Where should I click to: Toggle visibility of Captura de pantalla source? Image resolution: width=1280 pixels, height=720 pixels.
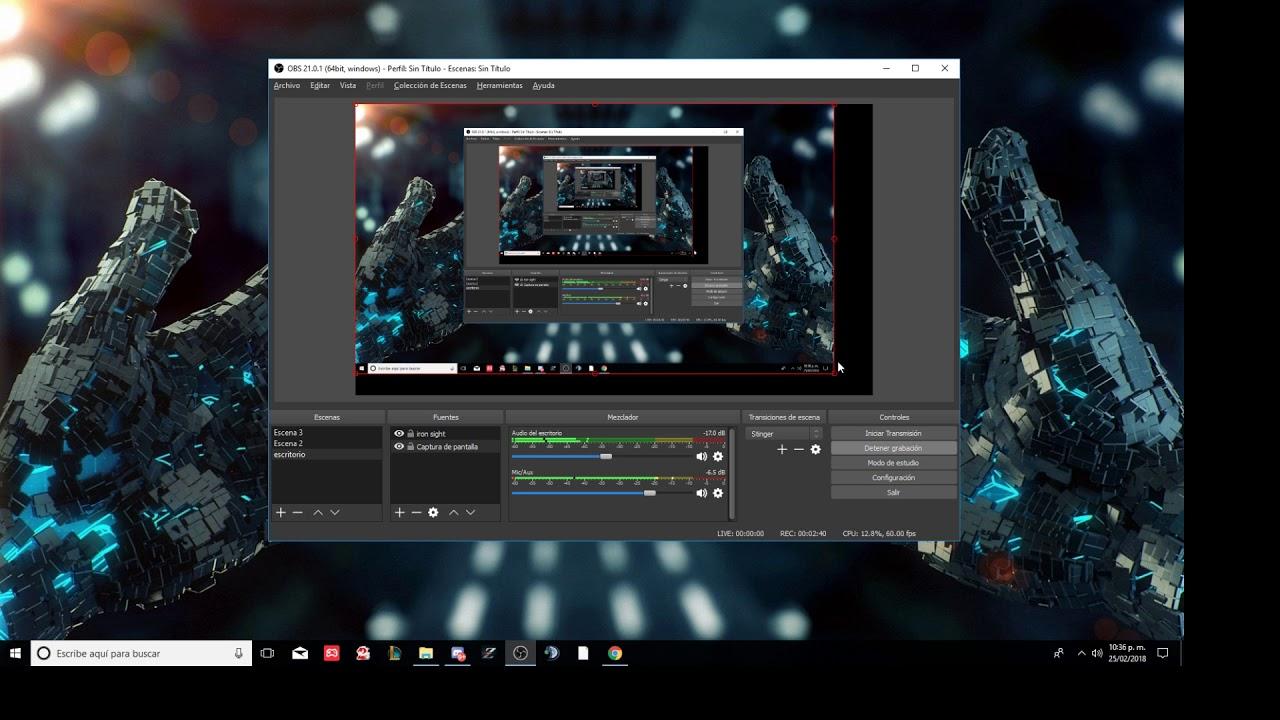tap(399, 447)
